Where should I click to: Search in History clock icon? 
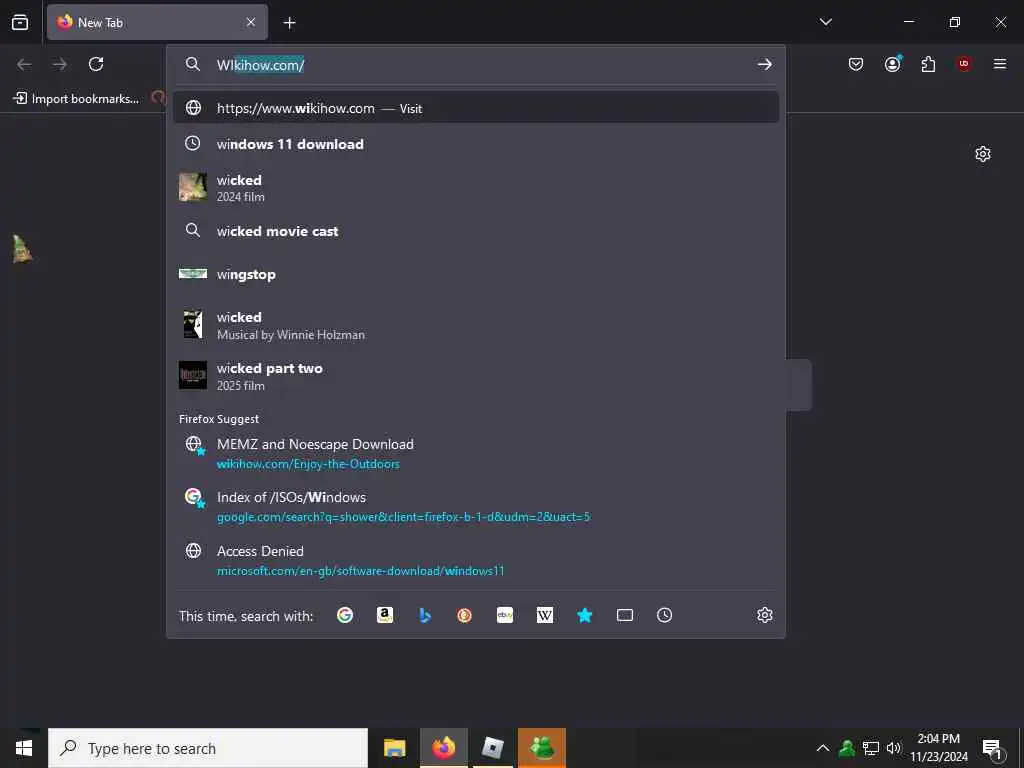(x=664, y=615)
